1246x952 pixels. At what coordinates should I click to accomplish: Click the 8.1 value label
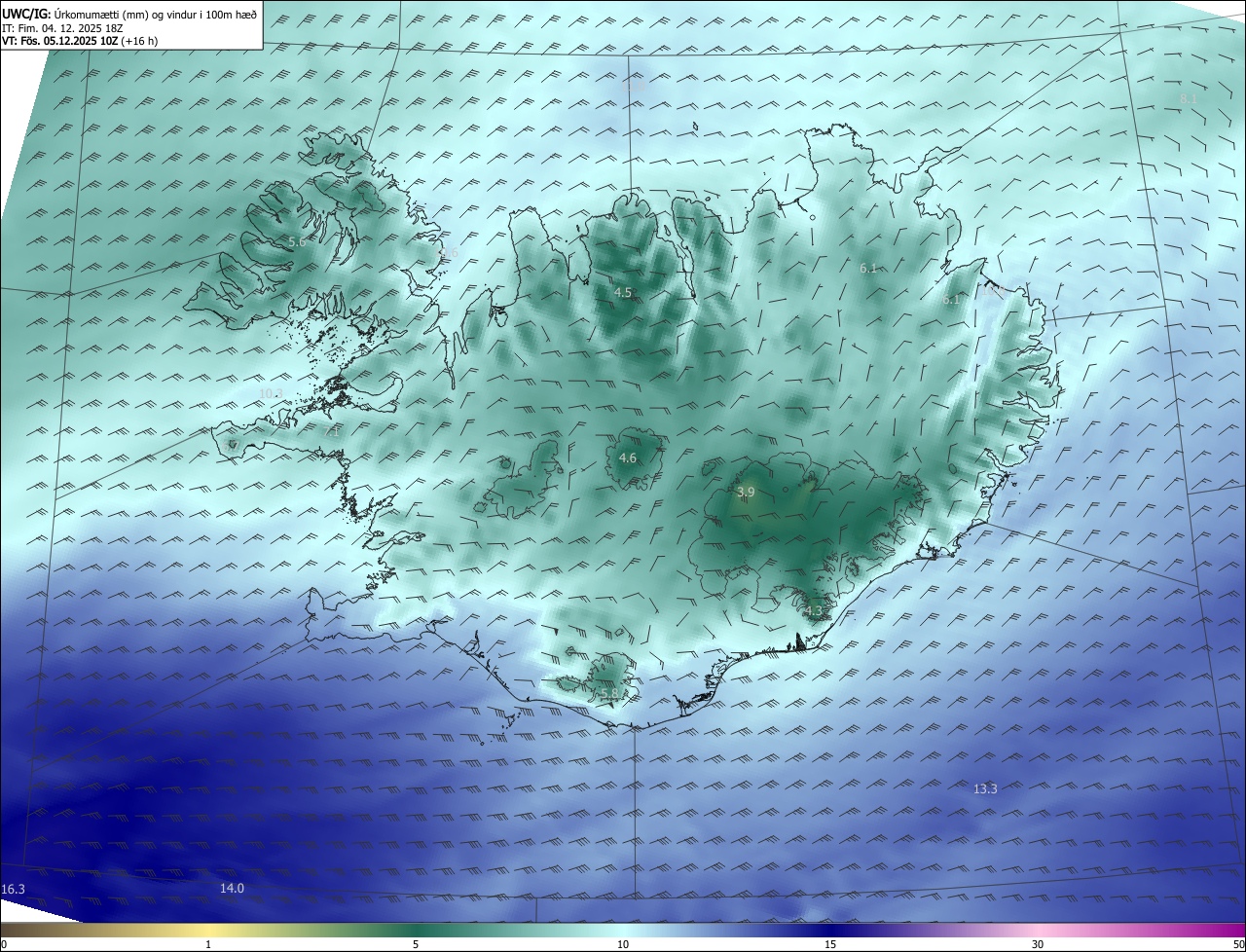point(1189,99)
